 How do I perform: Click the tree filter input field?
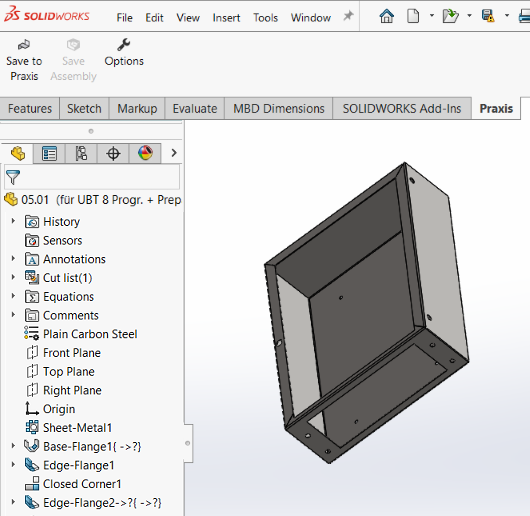point(92,177)
